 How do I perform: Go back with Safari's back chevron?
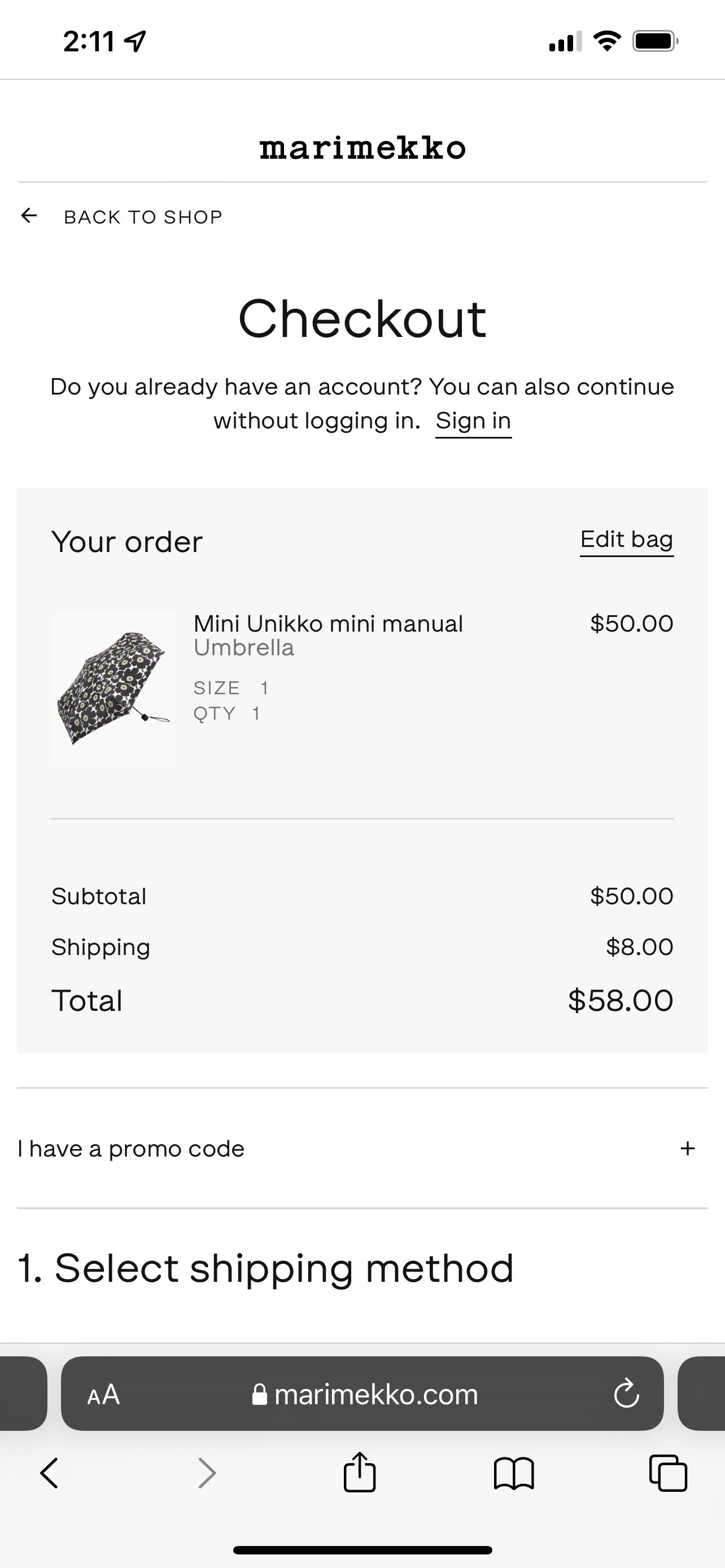[x=49, y=1473]
